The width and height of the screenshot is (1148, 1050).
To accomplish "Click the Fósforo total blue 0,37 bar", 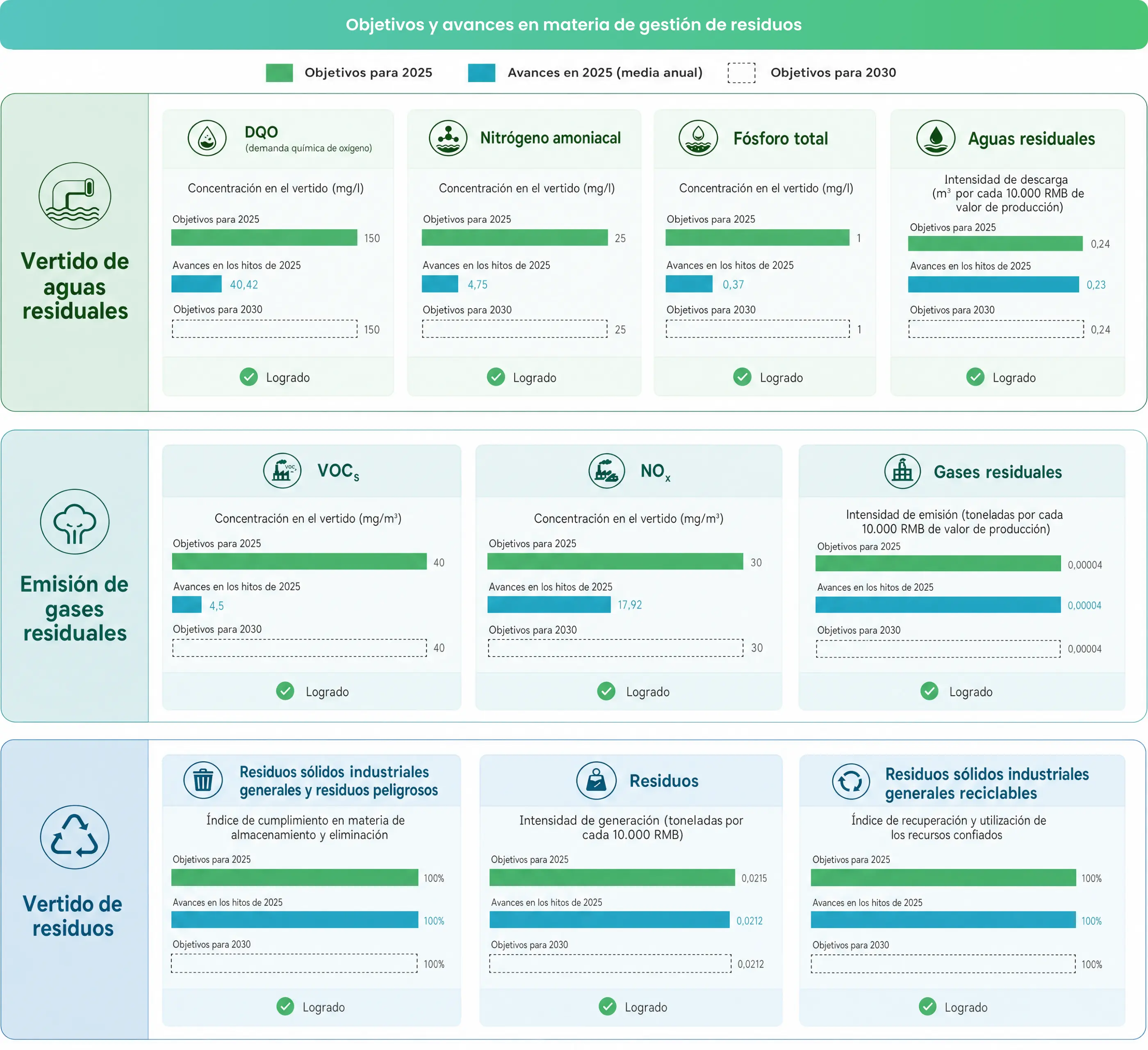I will click(689, 284).
